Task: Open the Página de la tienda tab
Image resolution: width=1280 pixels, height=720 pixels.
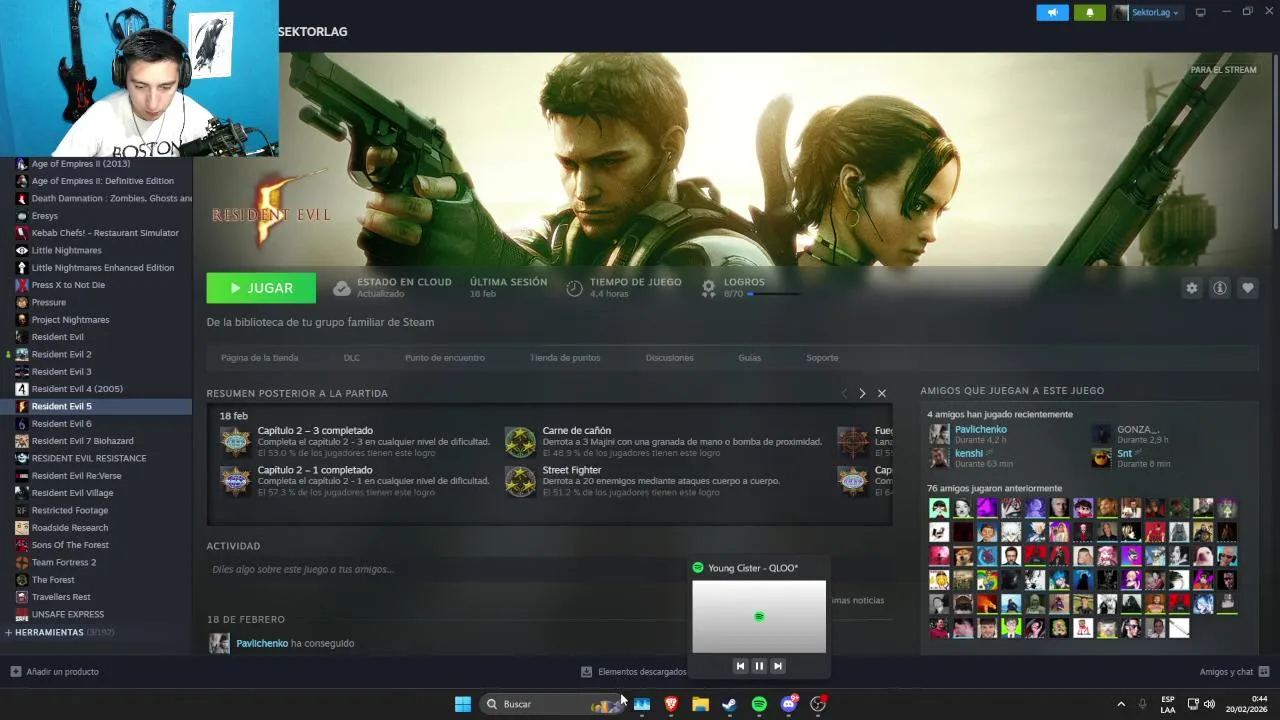Action: [259, 358]
